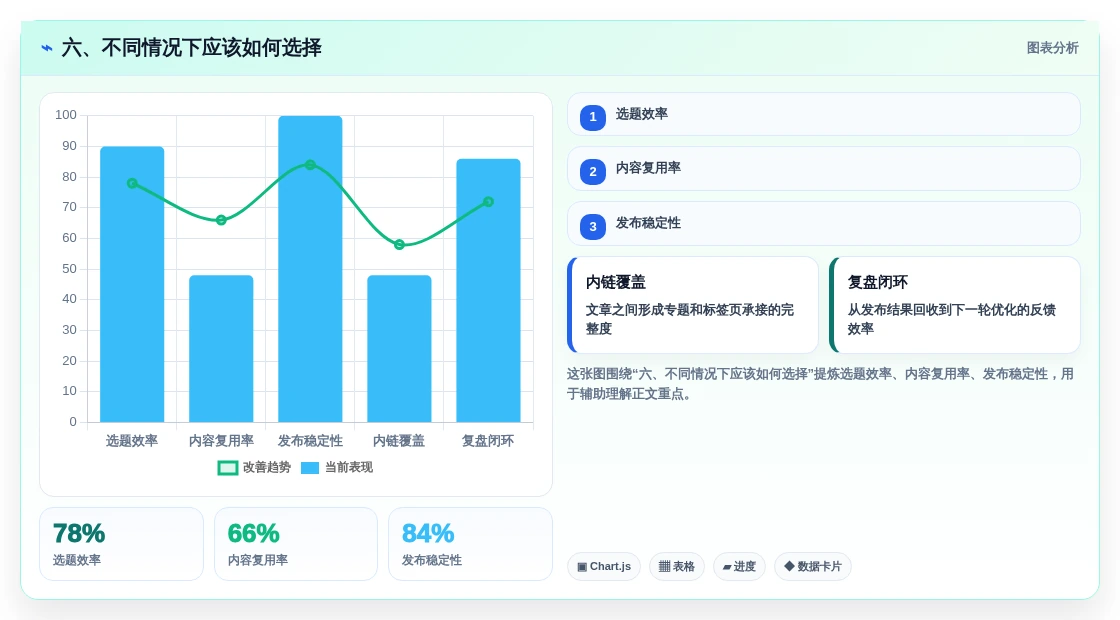The width and height of the screenshot is (1120, 620).
Task: Click the 选题效率 blue bar
Action: tap(132, 284)
